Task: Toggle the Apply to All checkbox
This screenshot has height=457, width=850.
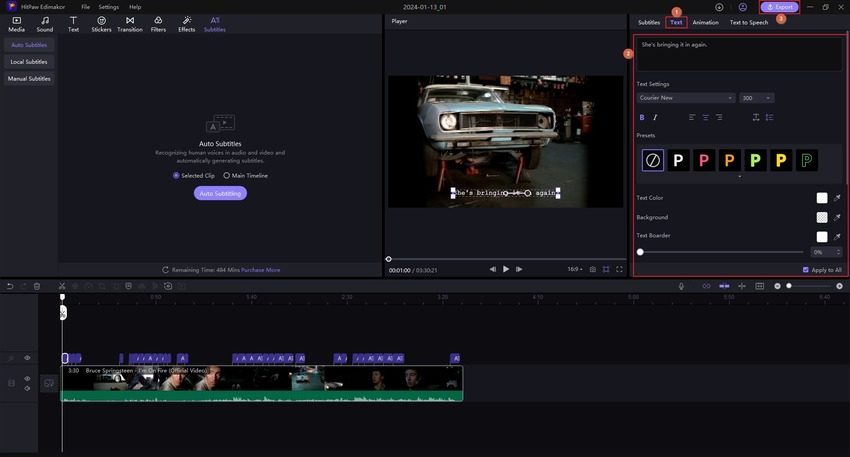Action: 806,270
